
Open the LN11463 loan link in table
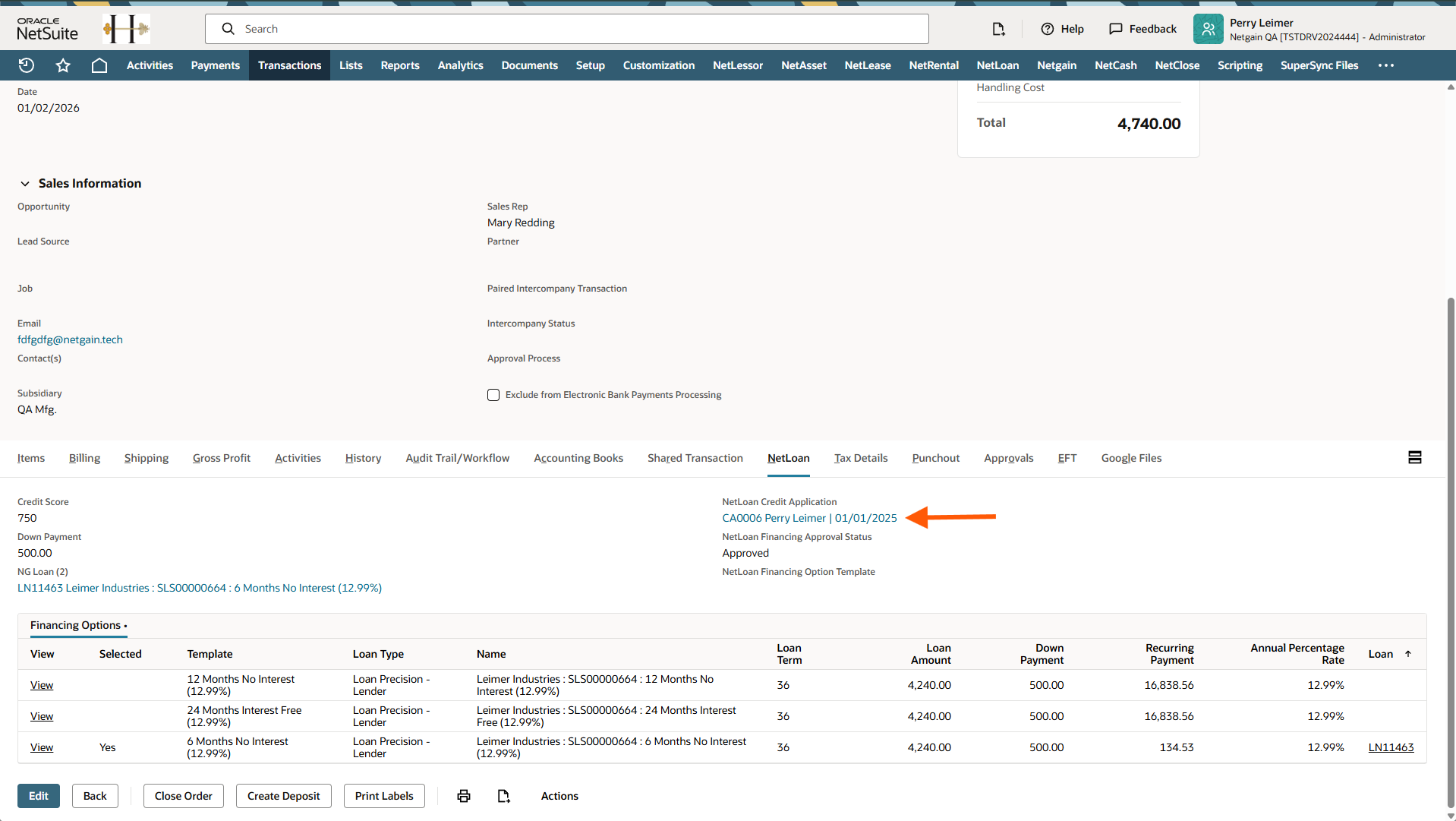1391,747
